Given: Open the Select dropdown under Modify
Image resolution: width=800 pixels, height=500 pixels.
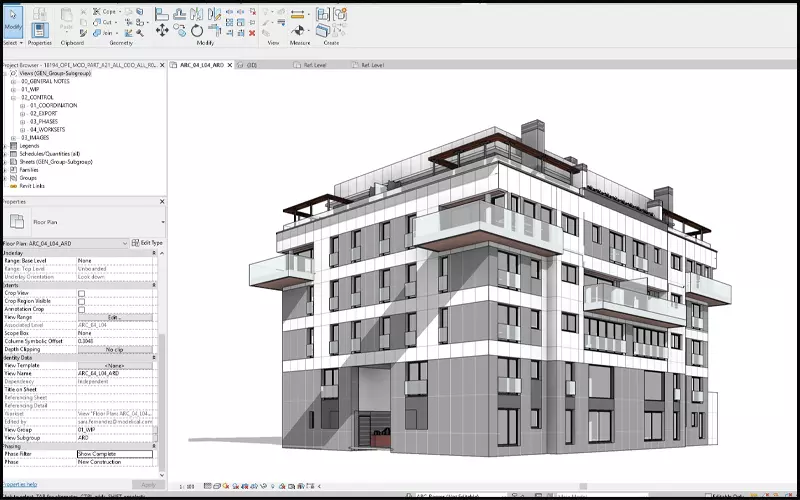Looking at the screenshot, I should pos(14,43).
